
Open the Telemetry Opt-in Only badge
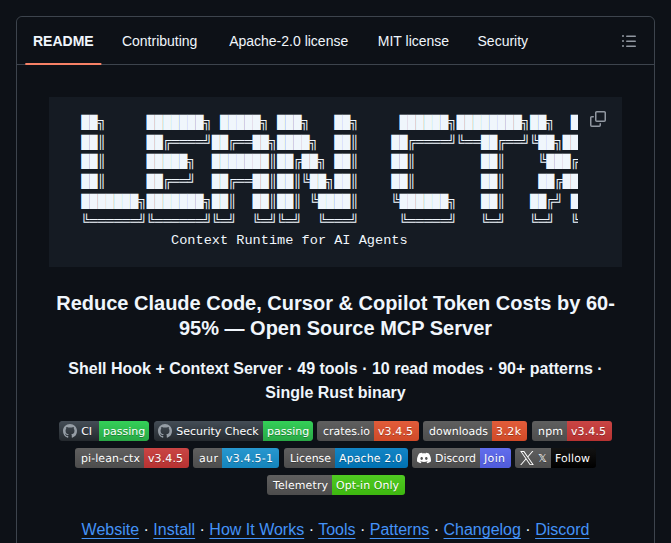coord(336,485)
